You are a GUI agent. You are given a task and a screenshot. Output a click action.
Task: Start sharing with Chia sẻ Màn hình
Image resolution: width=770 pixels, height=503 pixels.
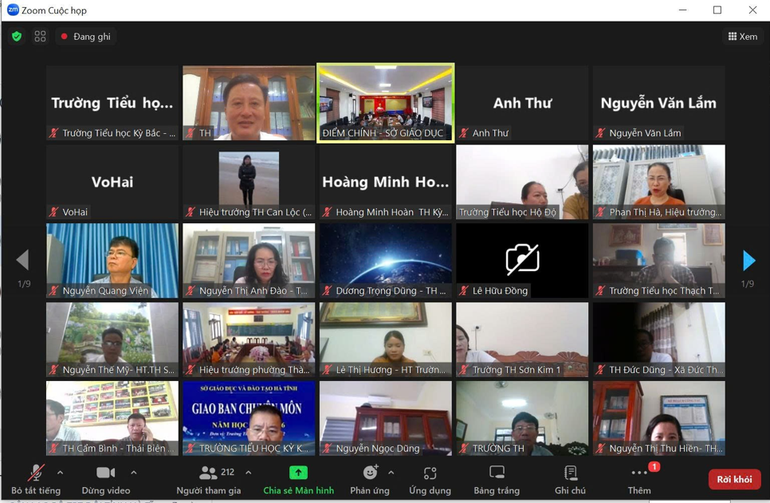(x=298, y=478)
